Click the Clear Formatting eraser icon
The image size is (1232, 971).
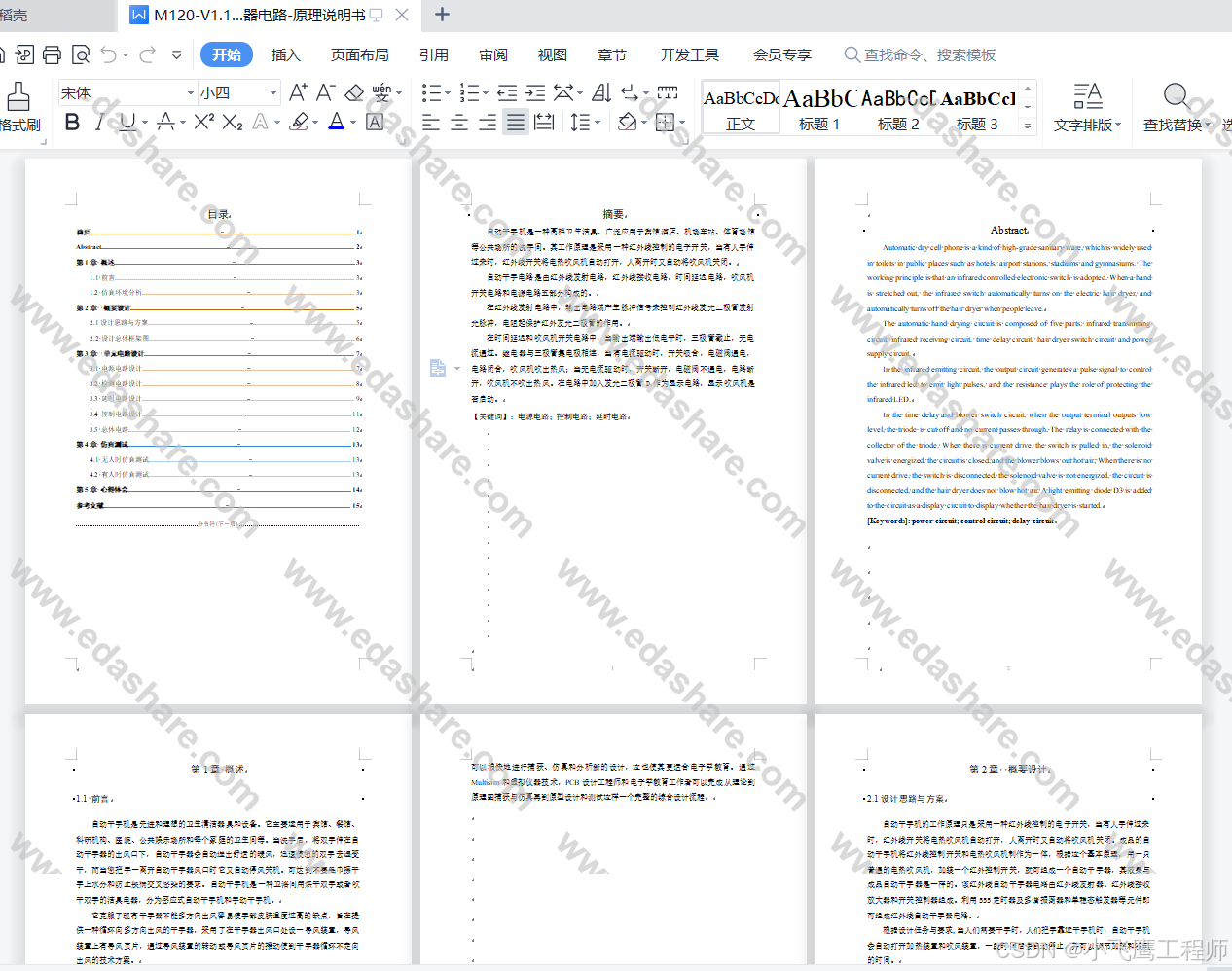354,92
